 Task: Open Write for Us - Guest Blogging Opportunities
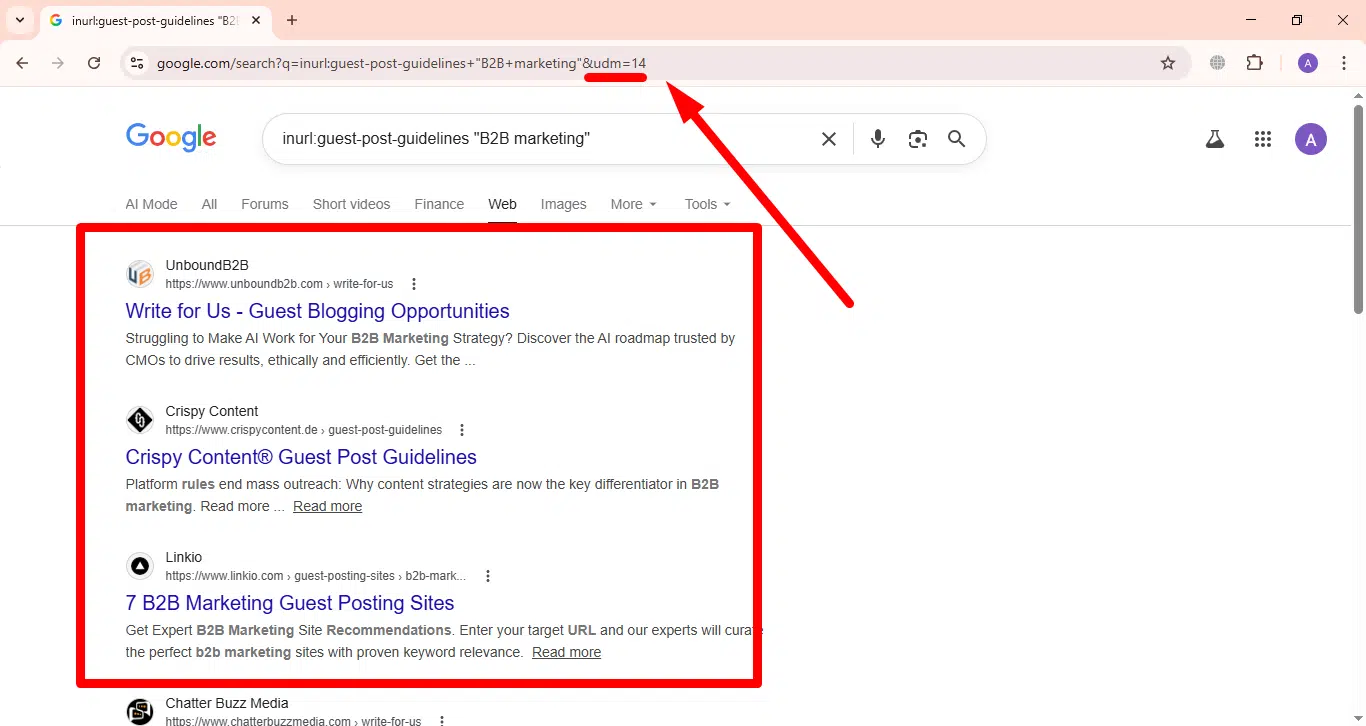point(318,311)
